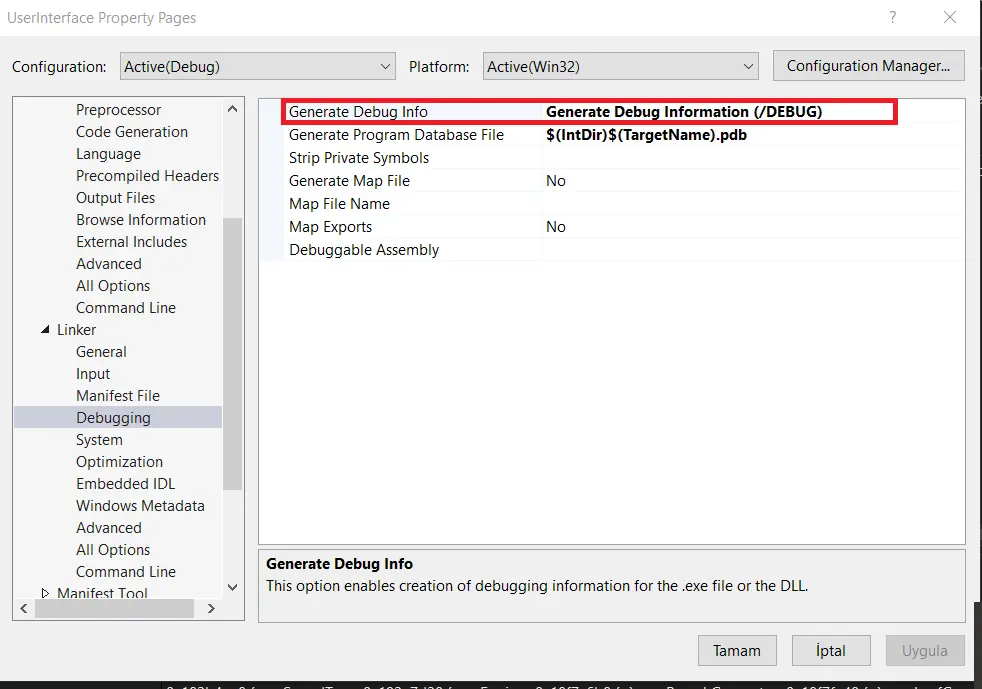Image resolution: width=982 pixels, height=689 pixels.
Task: Click the Uygula button
Action: [925, 650]
